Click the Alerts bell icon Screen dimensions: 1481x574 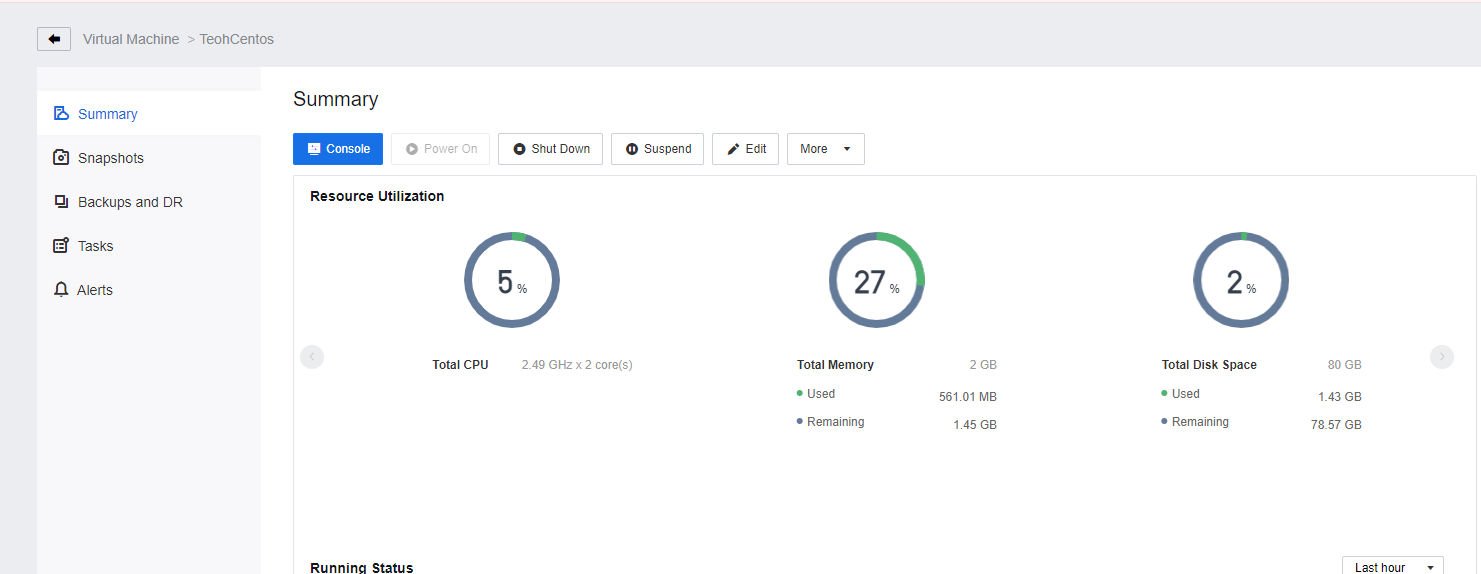pyautogui.click(x=61, y=290)
